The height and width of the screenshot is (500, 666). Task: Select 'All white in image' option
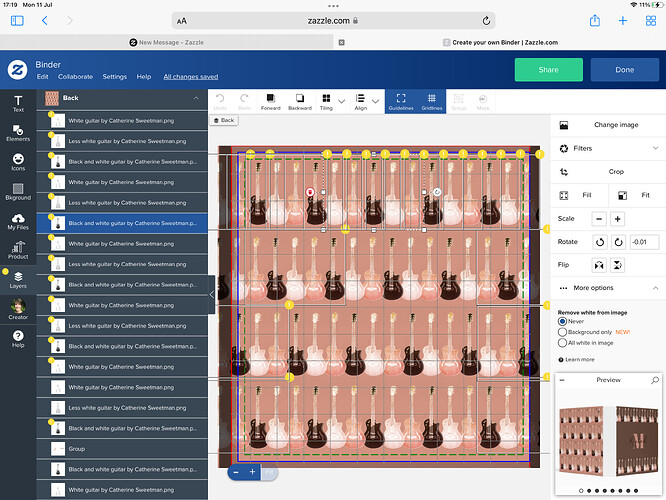click(x=562, y=343)
